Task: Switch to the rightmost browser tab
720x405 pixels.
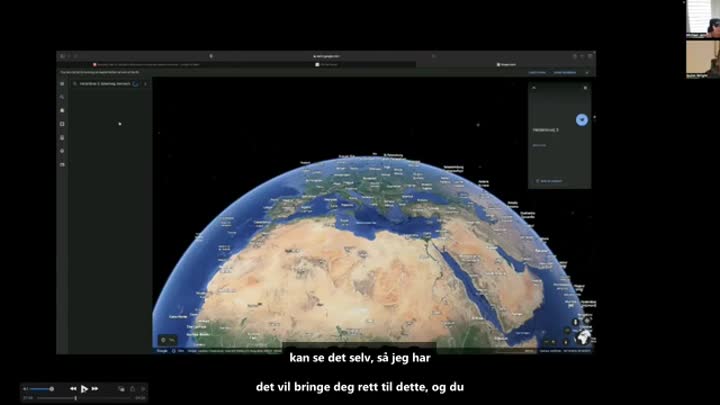Action: coord(506,65)
